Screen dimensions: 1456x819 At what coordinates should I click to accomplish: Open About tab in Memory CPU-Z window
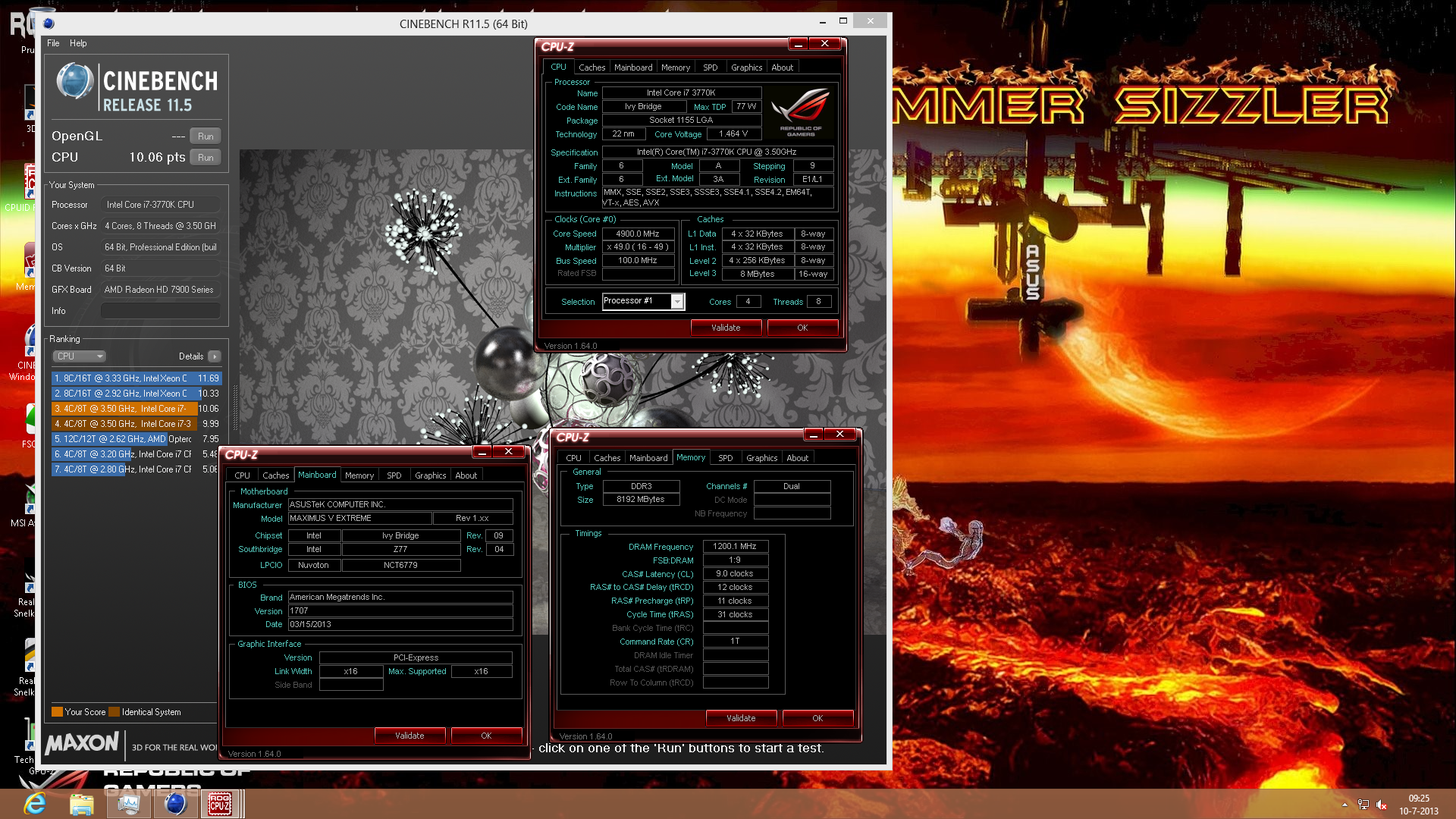[x=797, y=458]
